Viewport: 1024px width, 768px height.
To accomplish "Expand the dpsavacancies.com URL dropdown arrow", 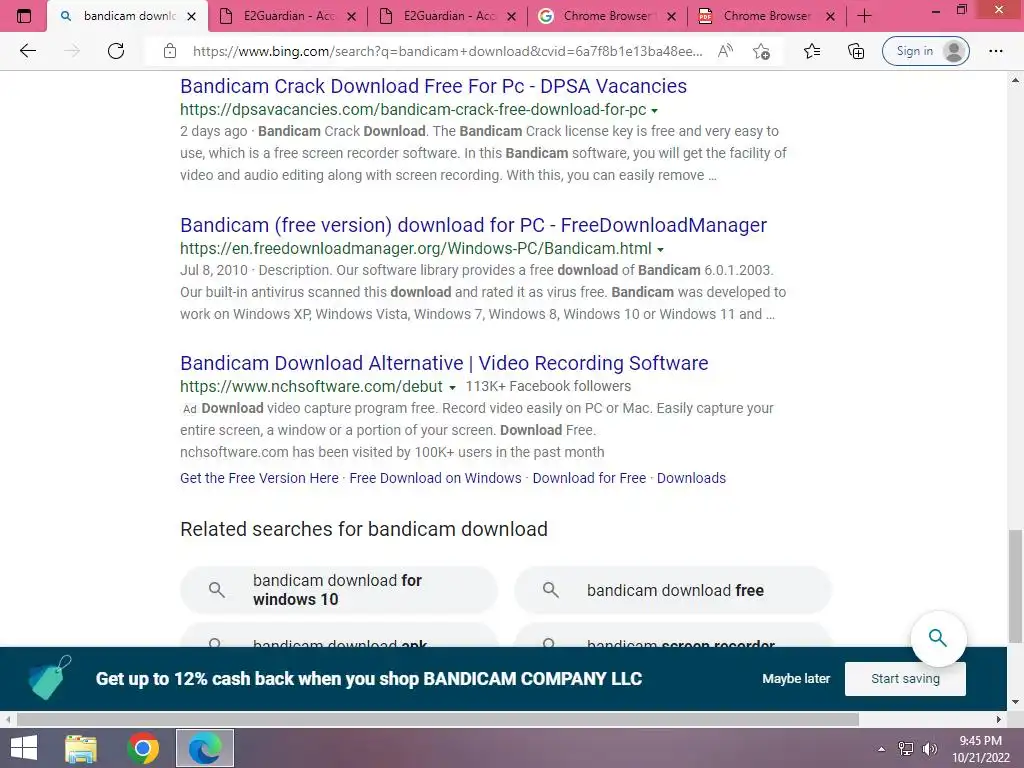I will pos(654,110).
